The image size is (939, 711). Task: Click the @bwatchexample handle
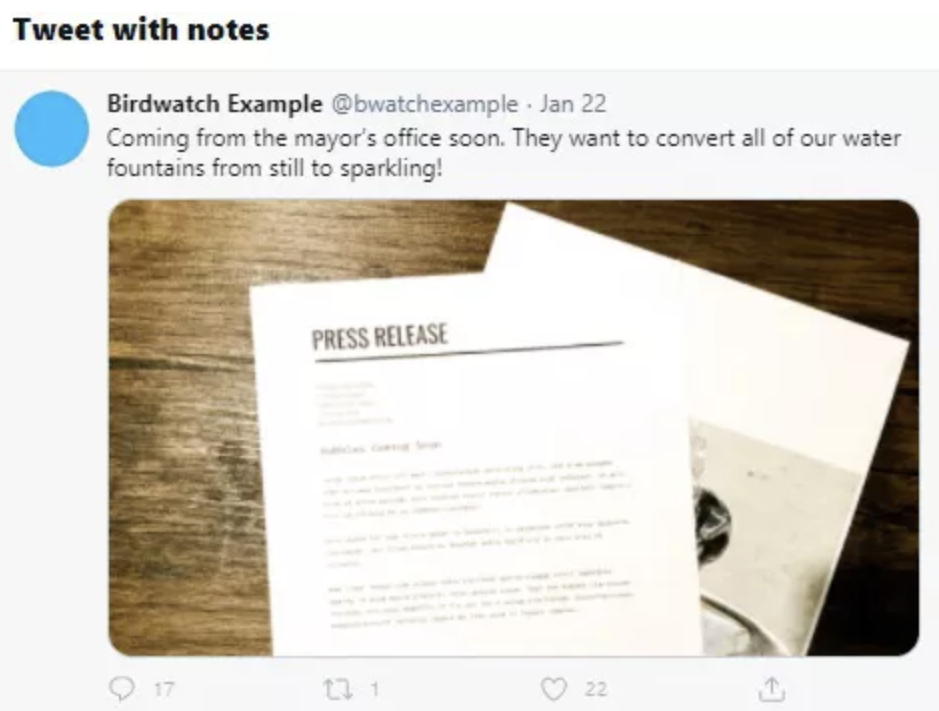pyautogui.click(x=425, y=104)
